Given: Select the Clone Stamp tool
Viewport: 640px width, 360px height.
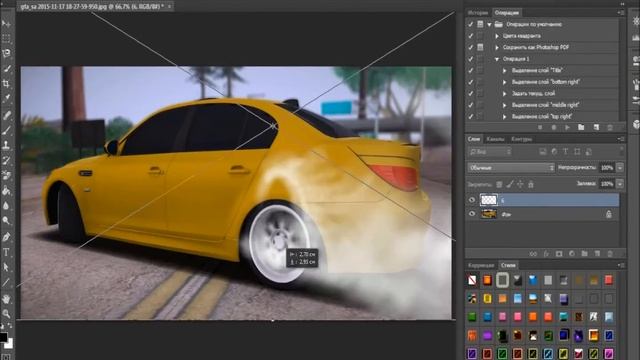Looking at the screenshot, I should [6, 145].
